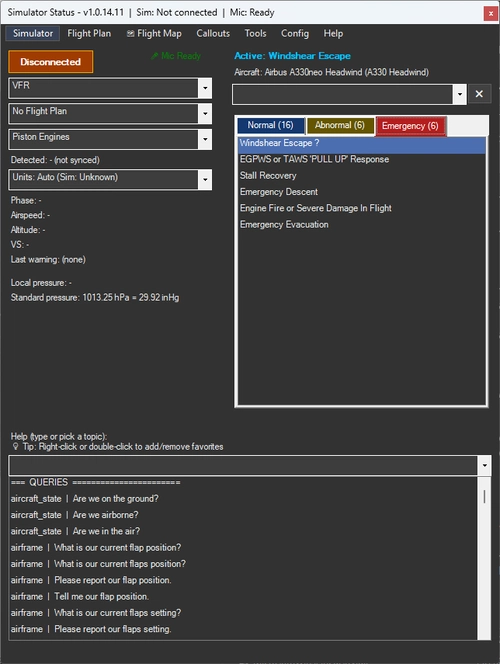Select Stall Recovery checklist

click(362, 176)
